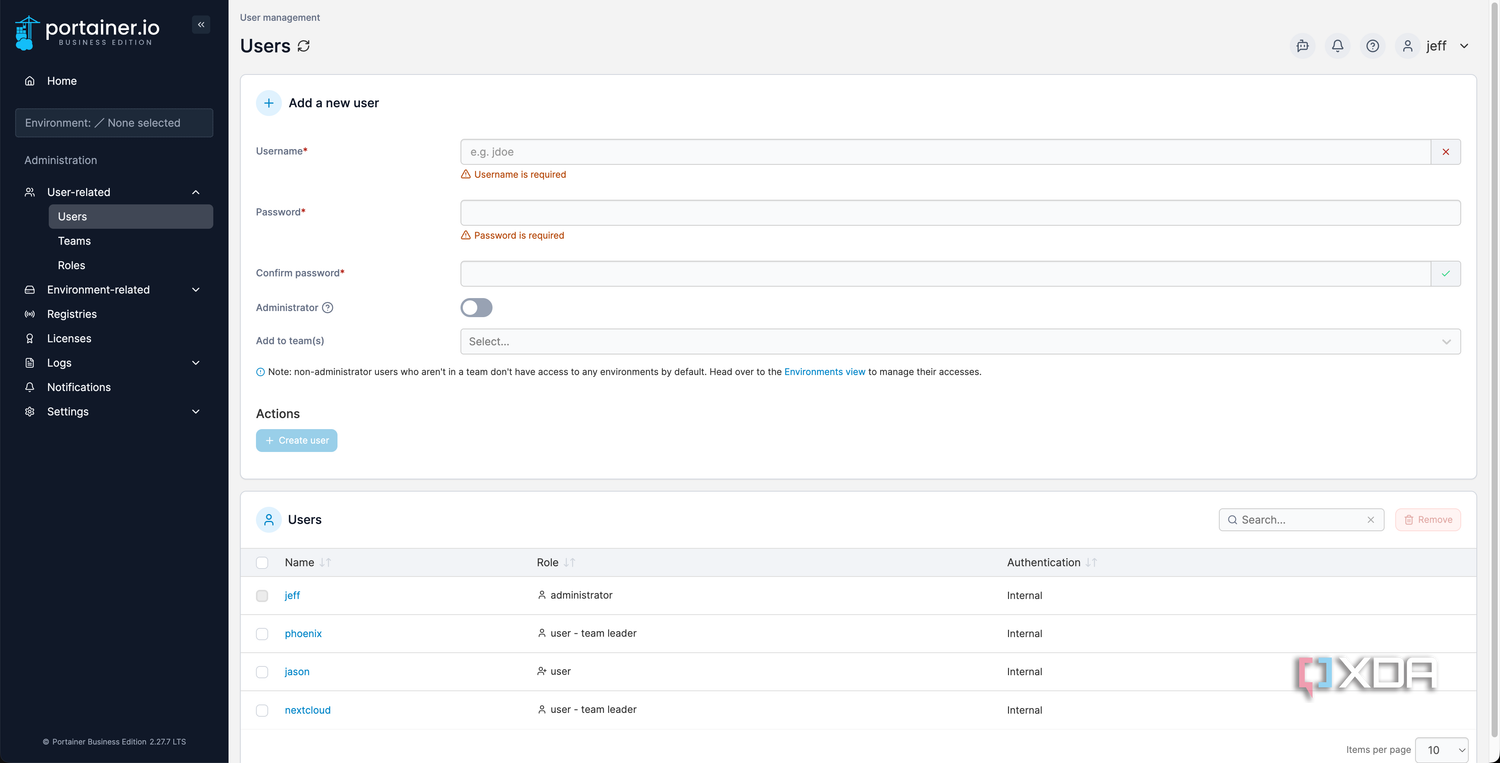The image size is (1500, 763).
Task: Click the red x icon in Username field
Action: [1446, 152]
